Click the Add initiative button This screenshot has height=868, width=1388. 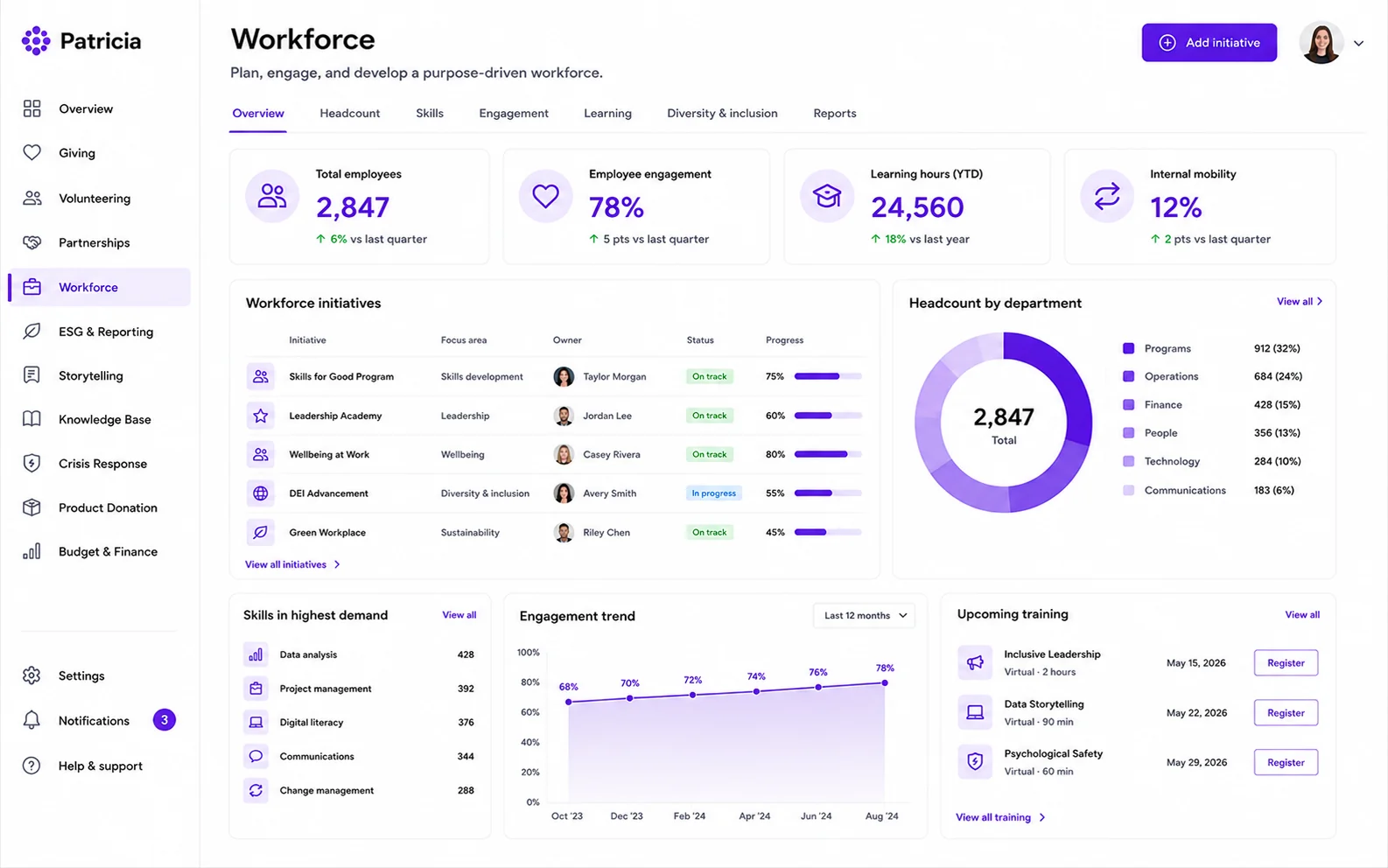coord(1209,42)
